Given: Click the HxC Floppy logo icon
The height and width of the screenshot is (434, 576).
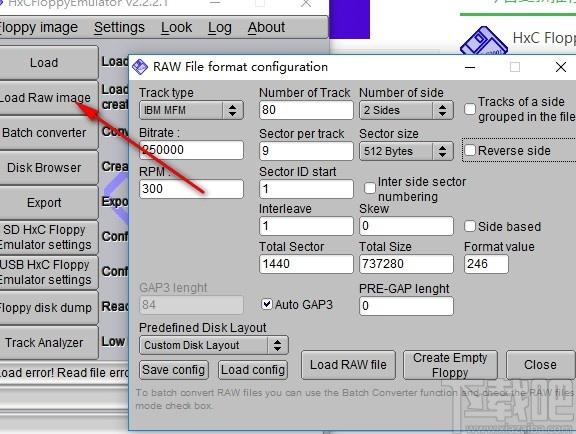Looking at the screenshot, I should pos(484,40).
